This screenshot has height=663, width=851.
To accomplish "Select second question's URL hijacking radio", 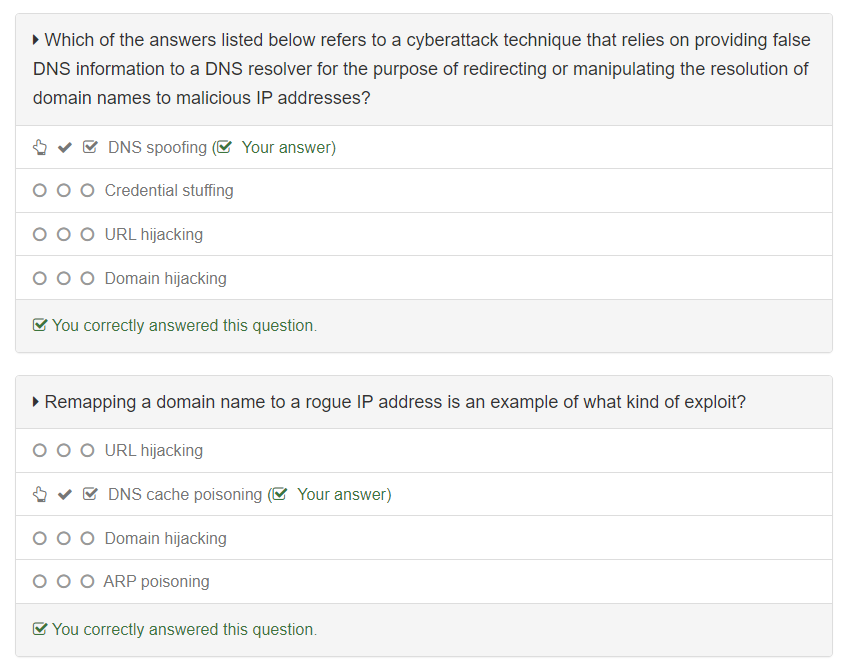I will pos(40,451).
